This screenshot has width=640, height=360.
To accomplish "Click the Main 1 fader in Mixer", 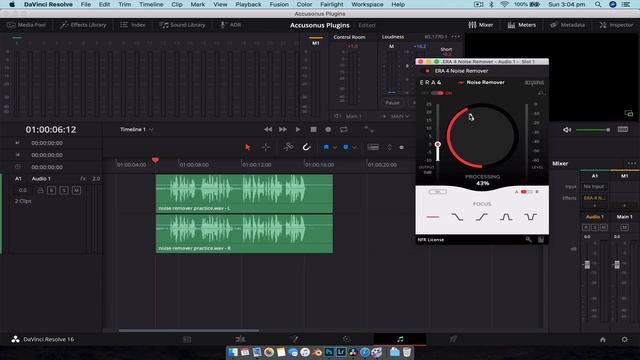I will pos(617,264).
